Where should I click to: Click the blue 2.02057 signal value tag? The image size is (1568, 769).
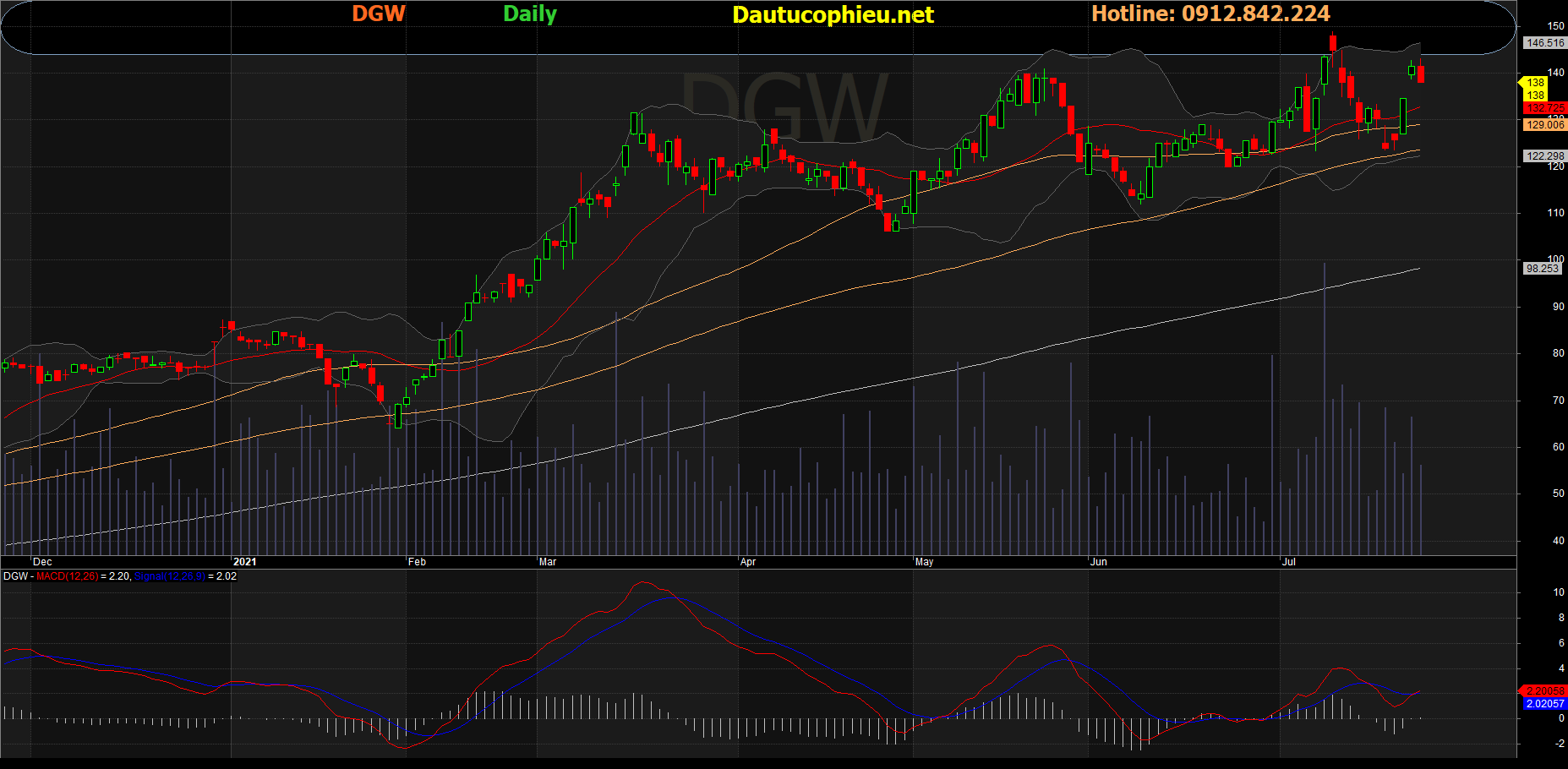click(1544, 704)
